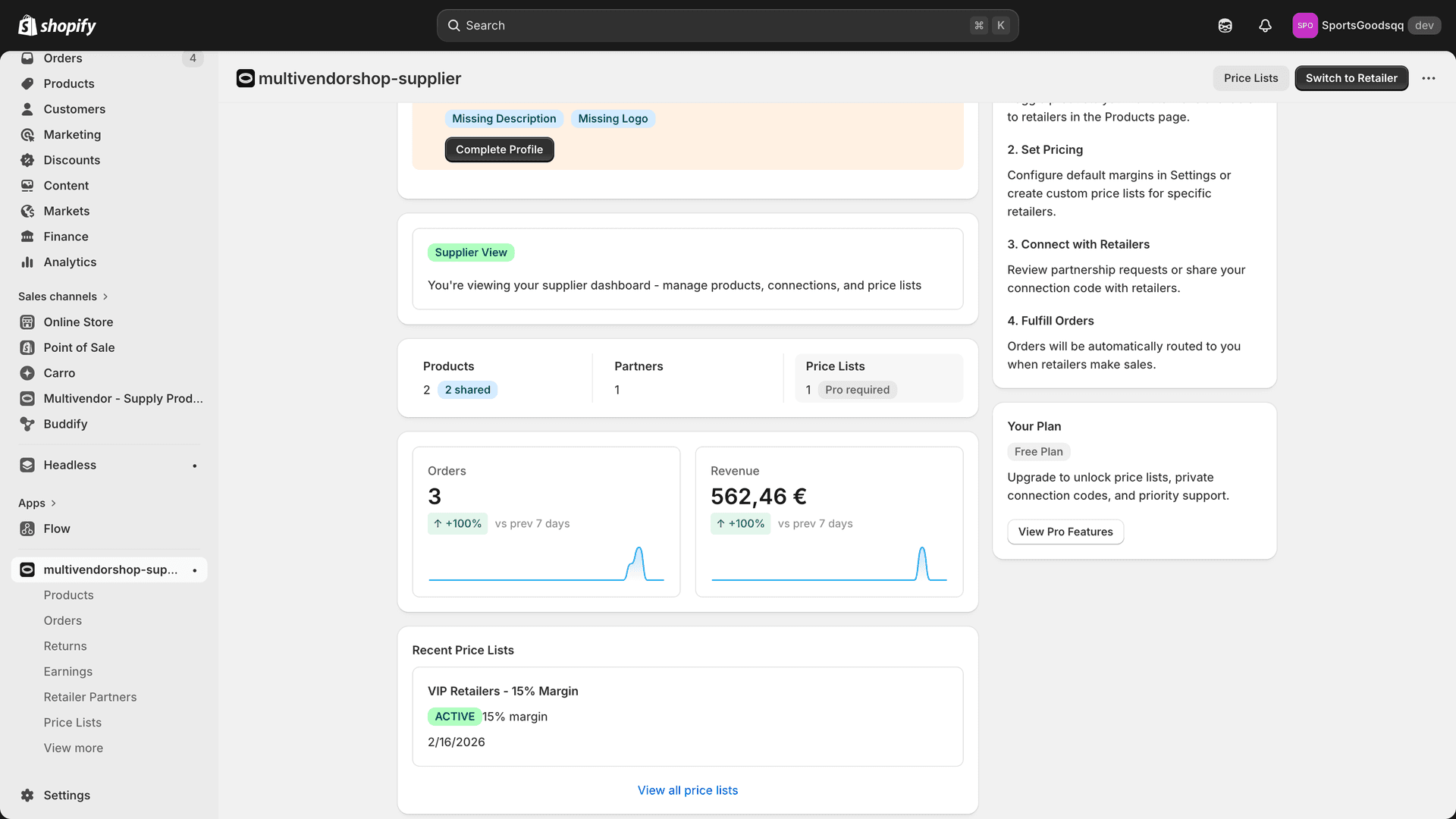Click inside the Search field

tap(726, 25)
